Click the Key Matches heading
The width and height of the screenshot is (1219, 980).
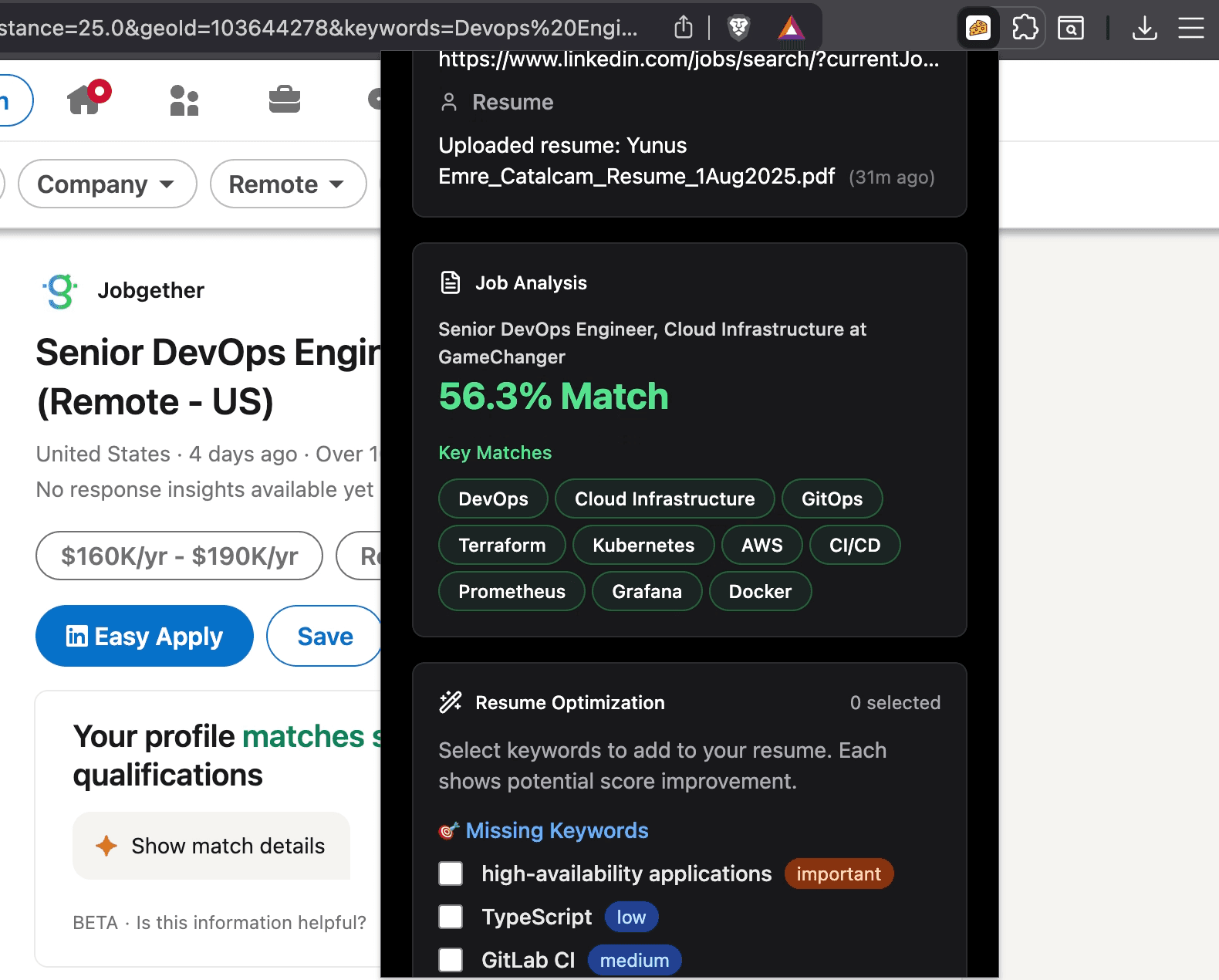coord(495,452)
